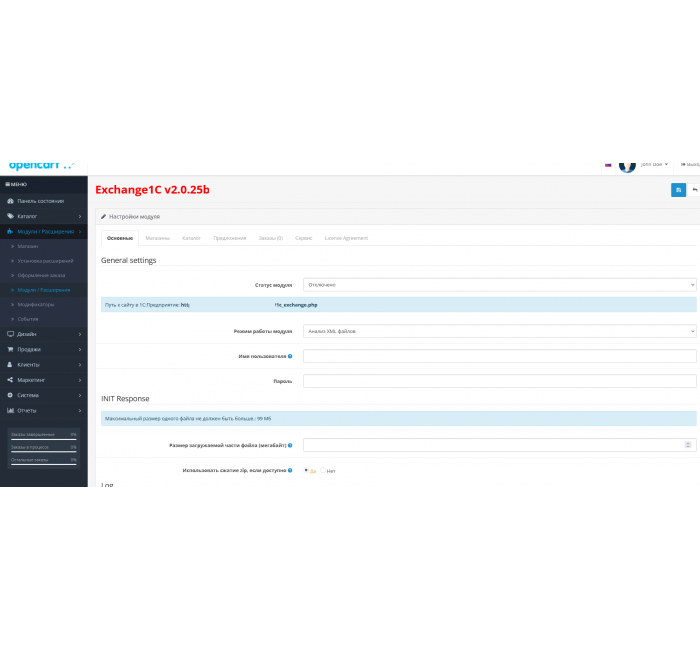Viewport: 700px width, 650px height.
Task: Click the cart icon next to Продажи
Action: click(x=10, y=349)
